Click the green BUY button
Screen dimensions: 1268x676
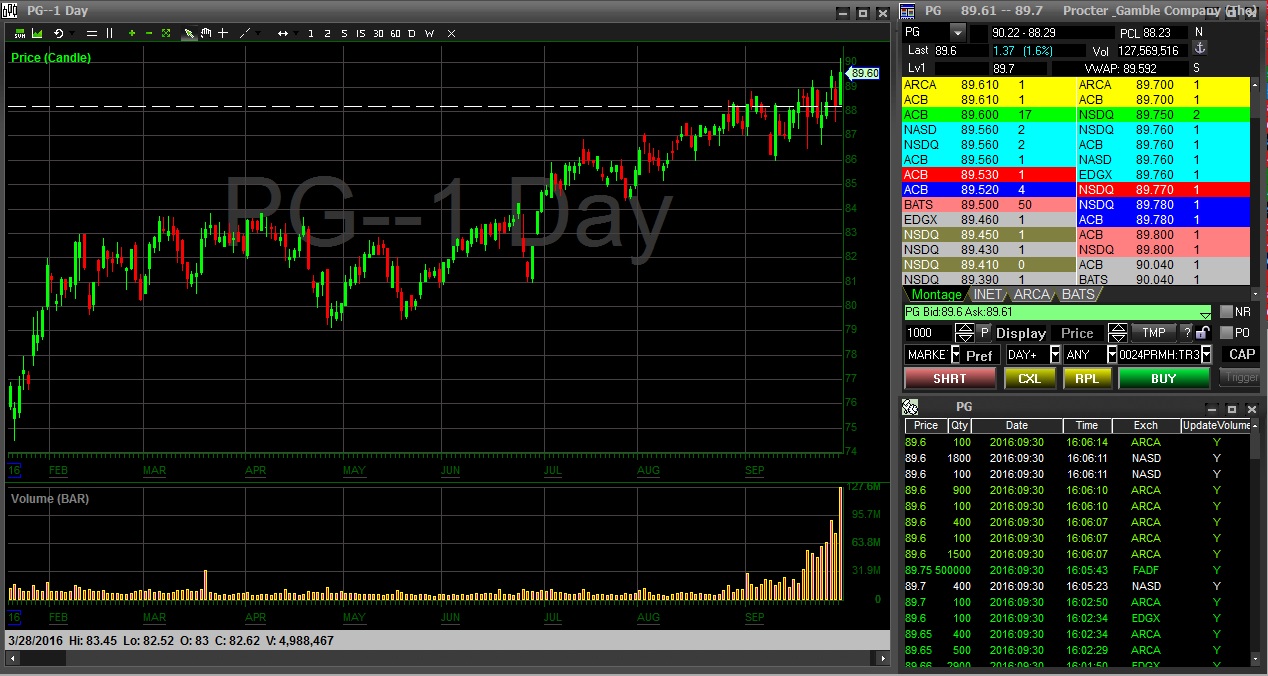[1164, 379]
